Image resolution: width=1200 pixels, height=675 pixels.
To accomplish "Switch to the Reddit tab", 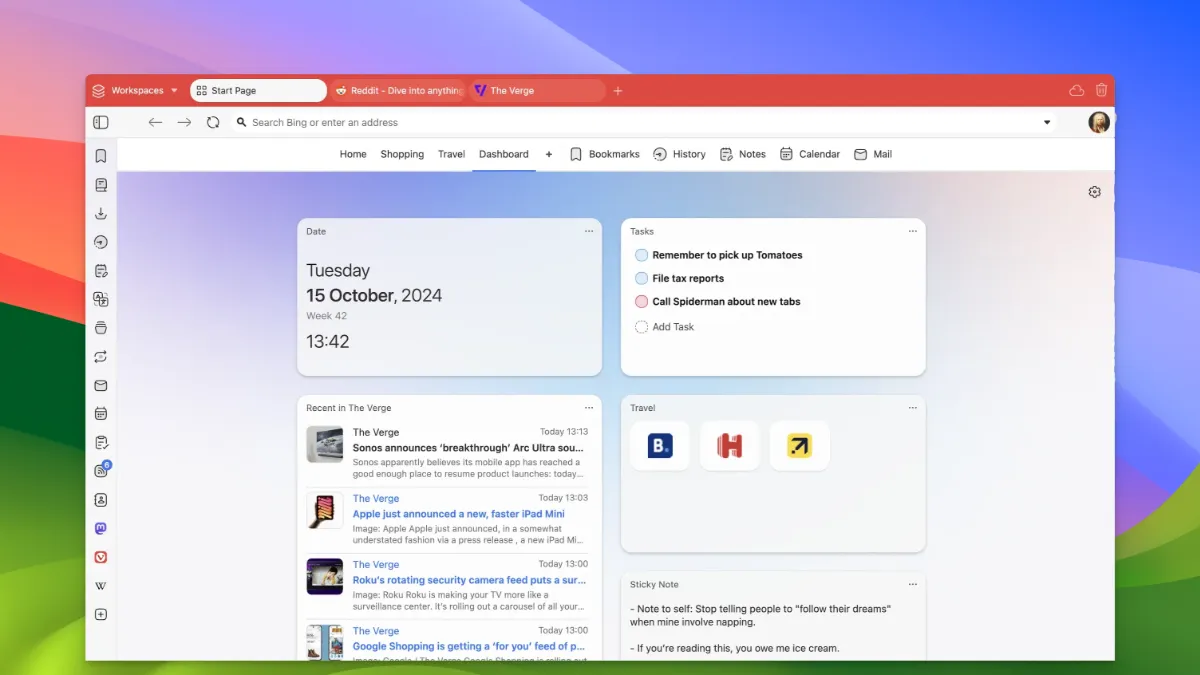I will [398, 90].
